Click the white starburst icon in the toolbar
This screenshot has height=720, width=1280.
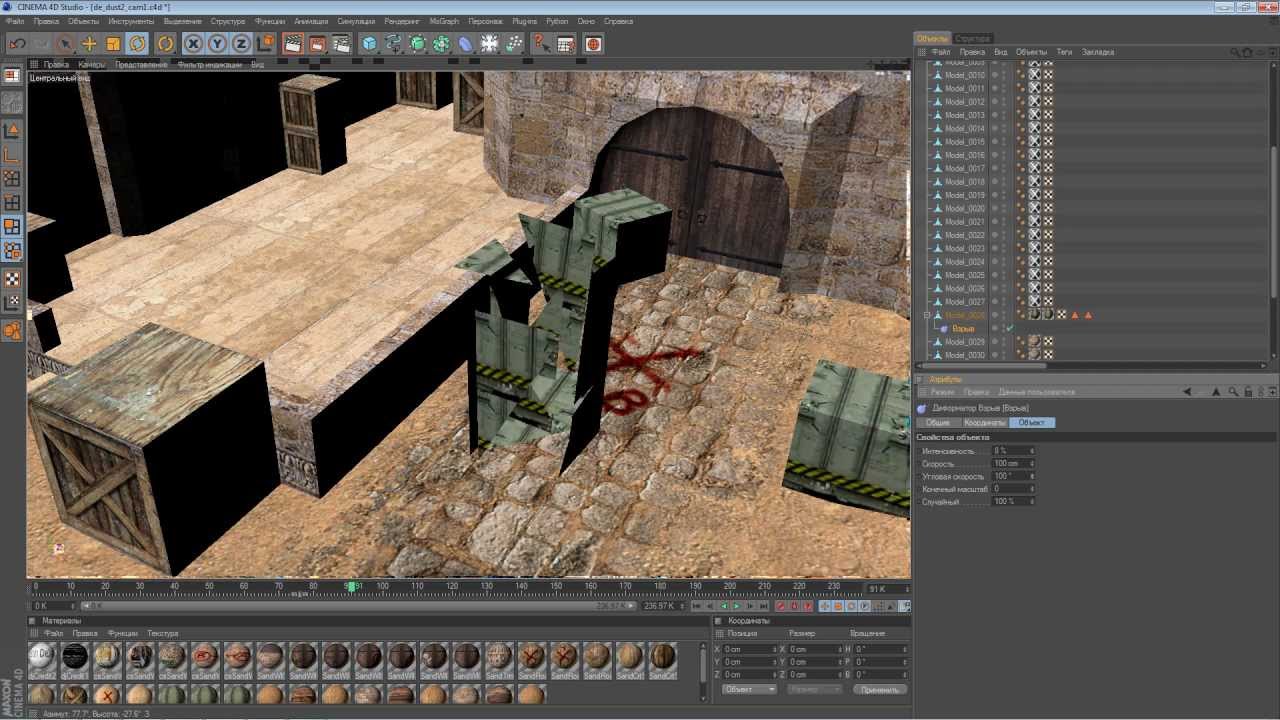tap(490, 44)
